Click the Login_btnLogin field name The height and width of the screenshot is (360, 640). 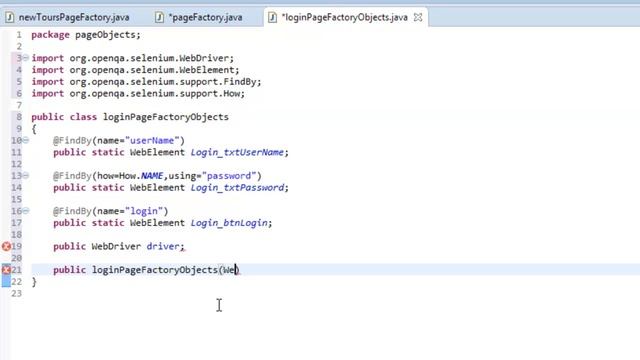pos(229,223)
